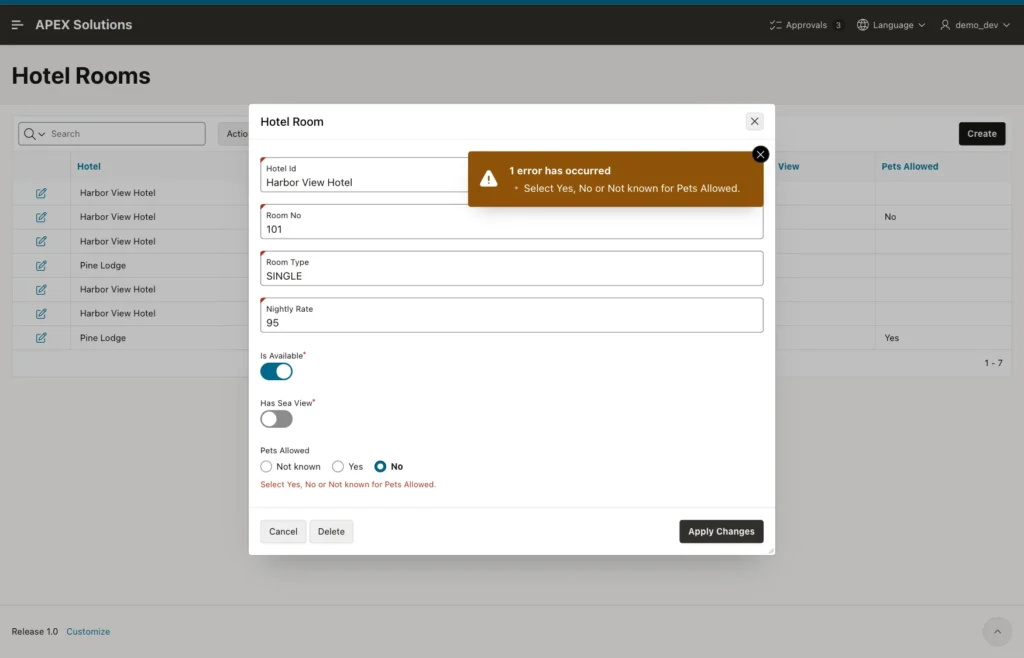Image resolution: width=1024 pixels, height=658 pixels.
Task: Open the search column selector chevron
Action: point(42,134)
